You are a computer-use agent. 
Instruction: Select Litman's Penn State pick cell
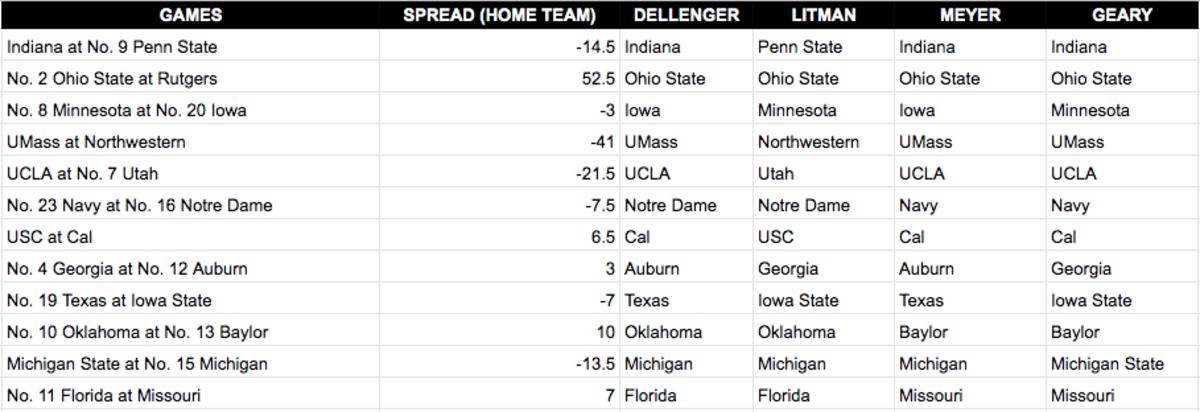click(x=800, y=47)
